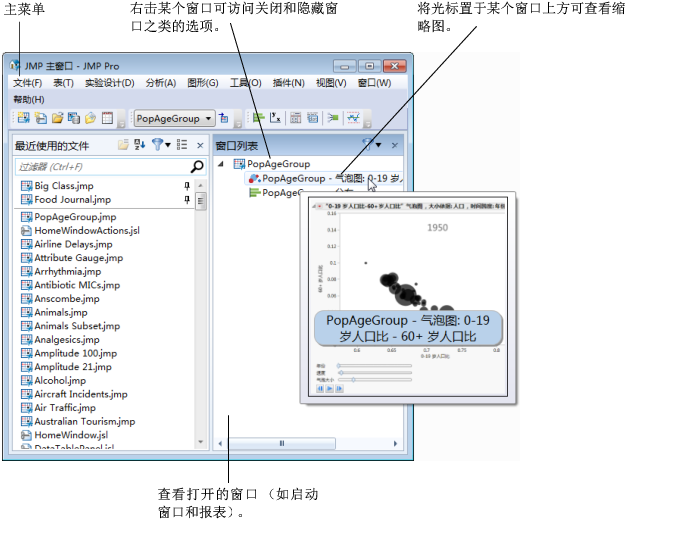Click the JMP application icon in title bar
The image size is (695, 549).
15,66
